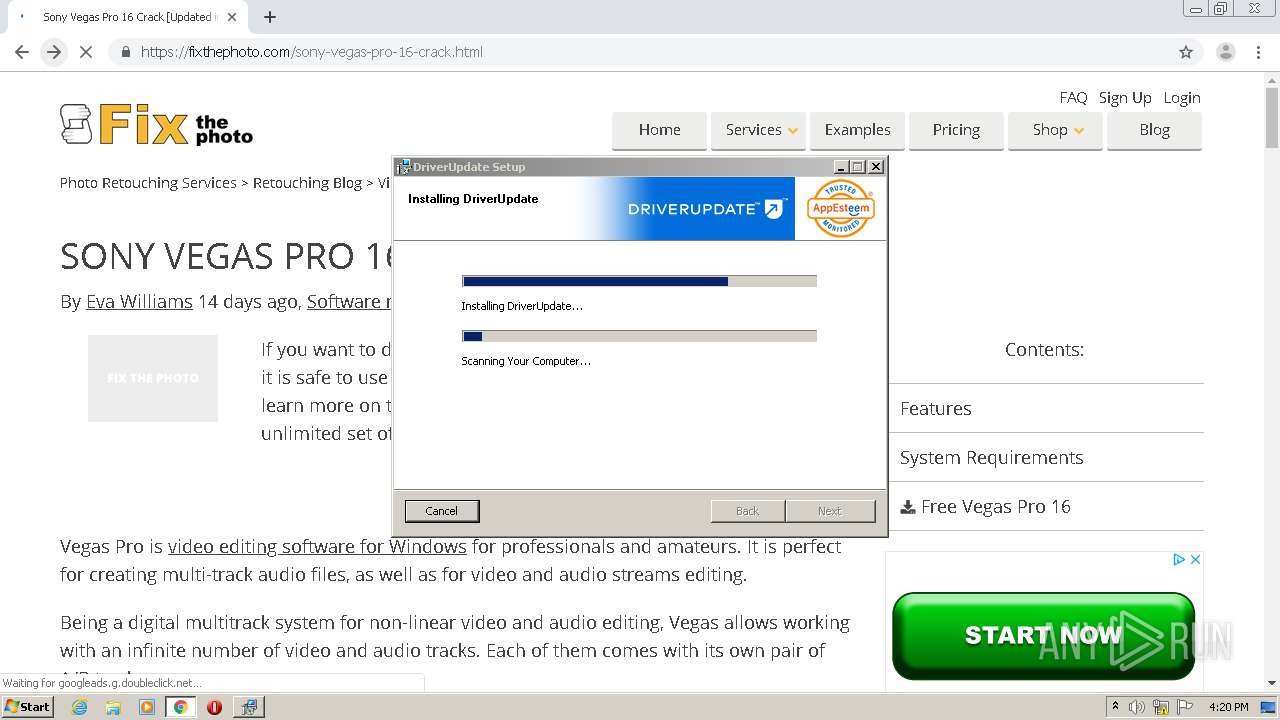Click the green START NOW ad button
This screenshot has height=720, width=1280.
pos(1043,636)
